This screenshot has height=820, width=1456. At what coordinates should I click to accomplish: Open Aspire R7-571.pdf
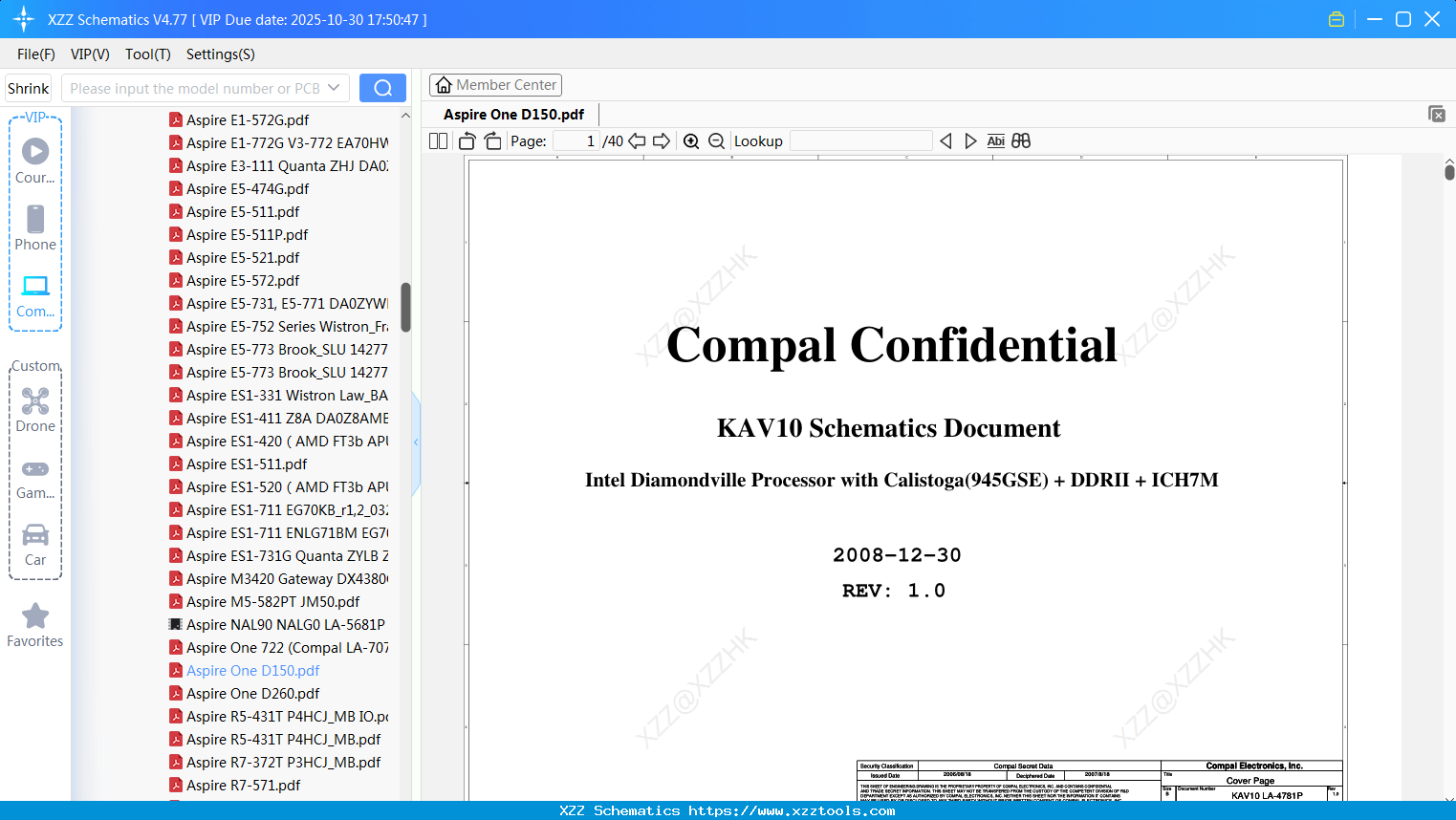pos(244,785)
